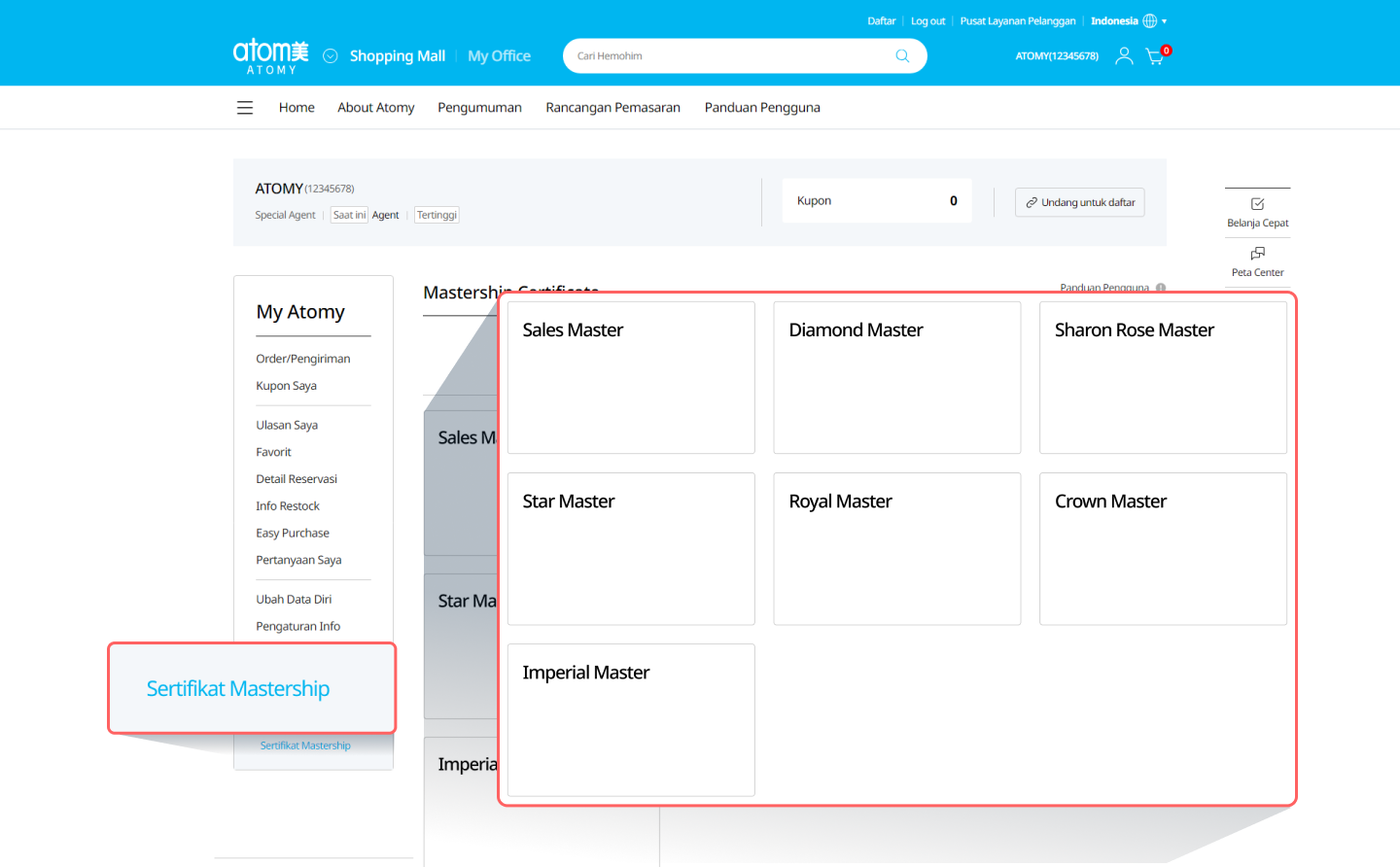Open the Rancangan Pemasaran menu
This screenshot has width=1400, height=867.
612,108
